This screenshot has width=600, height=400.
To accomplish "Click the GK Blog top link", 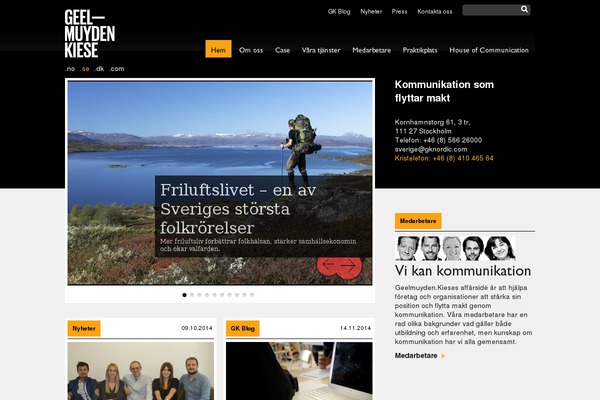I will [339, 11].
